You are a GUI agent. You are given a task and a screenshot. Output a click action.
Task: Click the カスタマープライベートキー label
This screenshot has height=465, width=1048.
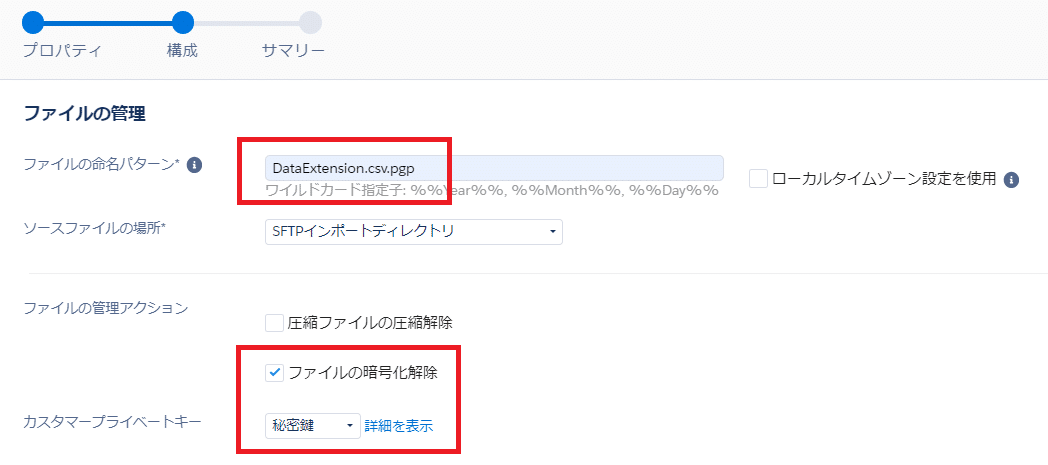click(112, 422)
